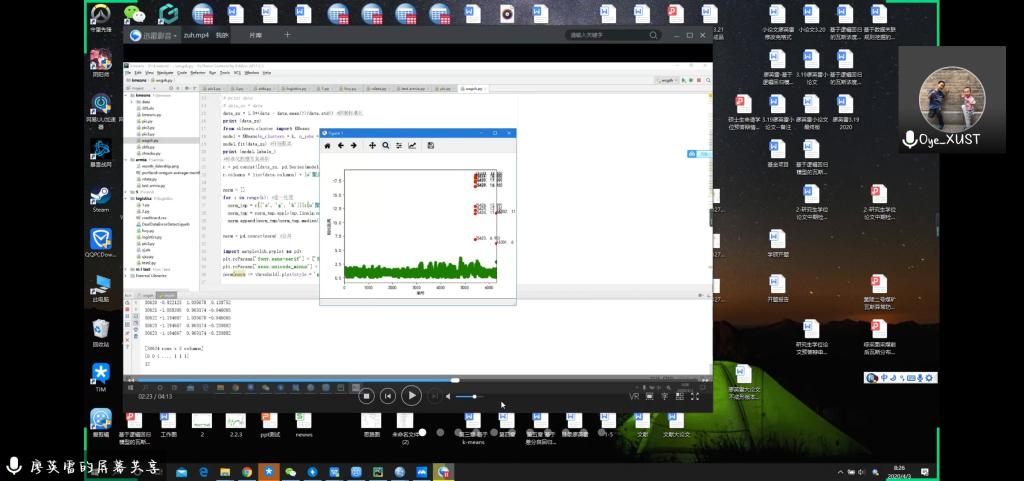
Task: Mute the video player volume
Action: (x=447, y=396)
